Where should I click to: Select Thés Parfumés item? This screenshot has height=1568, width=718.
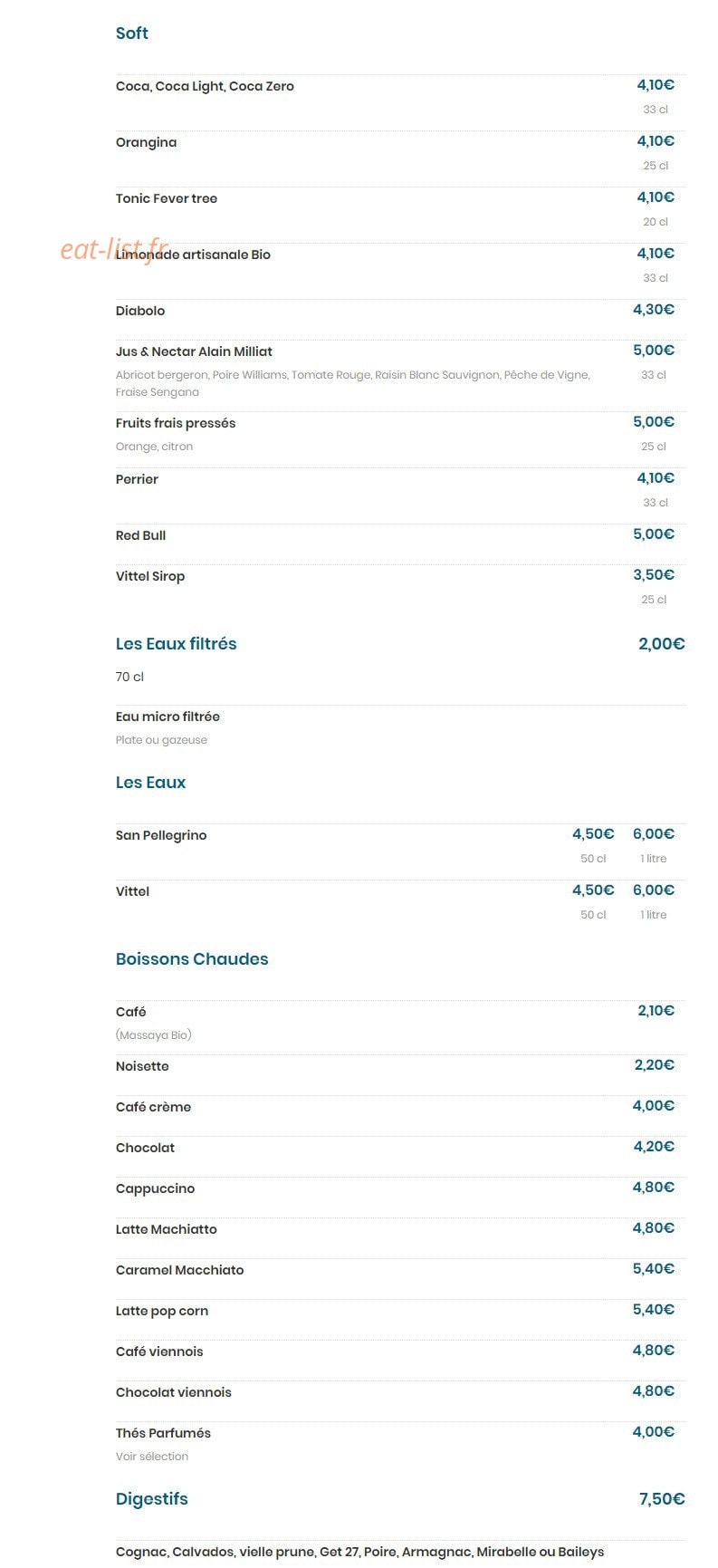(163, 1433)
